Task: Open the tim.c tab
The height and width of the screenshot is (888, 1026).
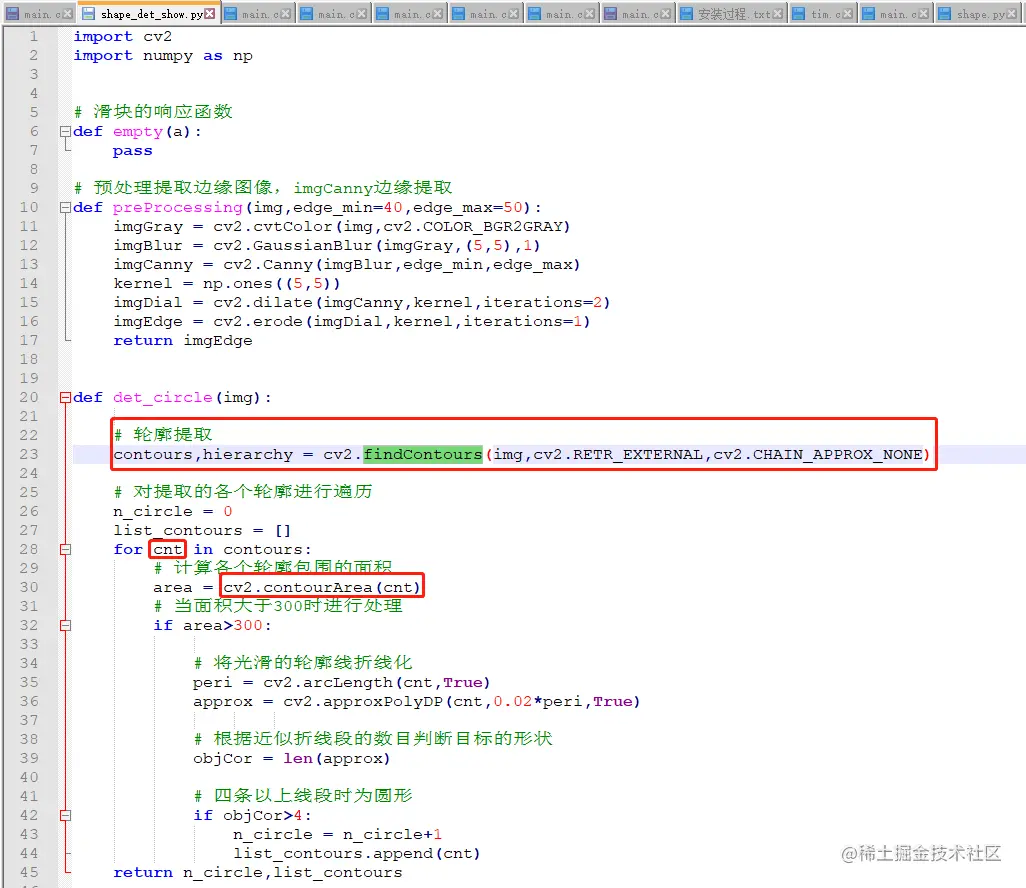Action: [821, 13]
